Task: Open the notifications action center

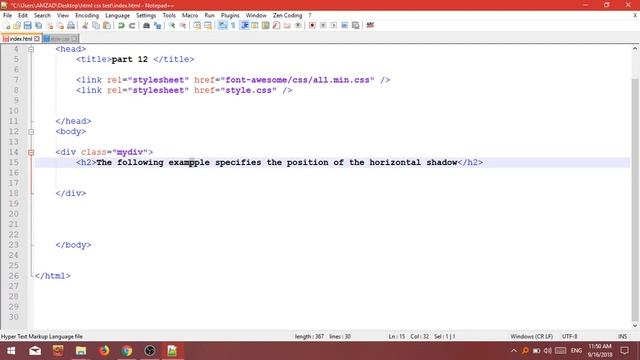Action: [x=624, y=351]
